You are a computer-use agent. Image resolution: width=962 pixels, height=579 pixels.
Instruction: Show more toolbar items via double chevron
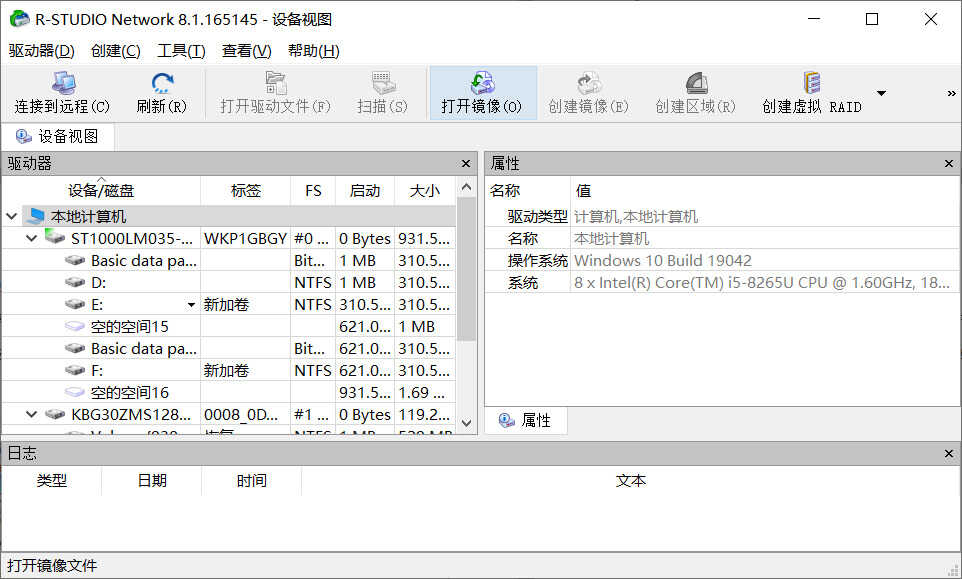click(x=951, y=93)
